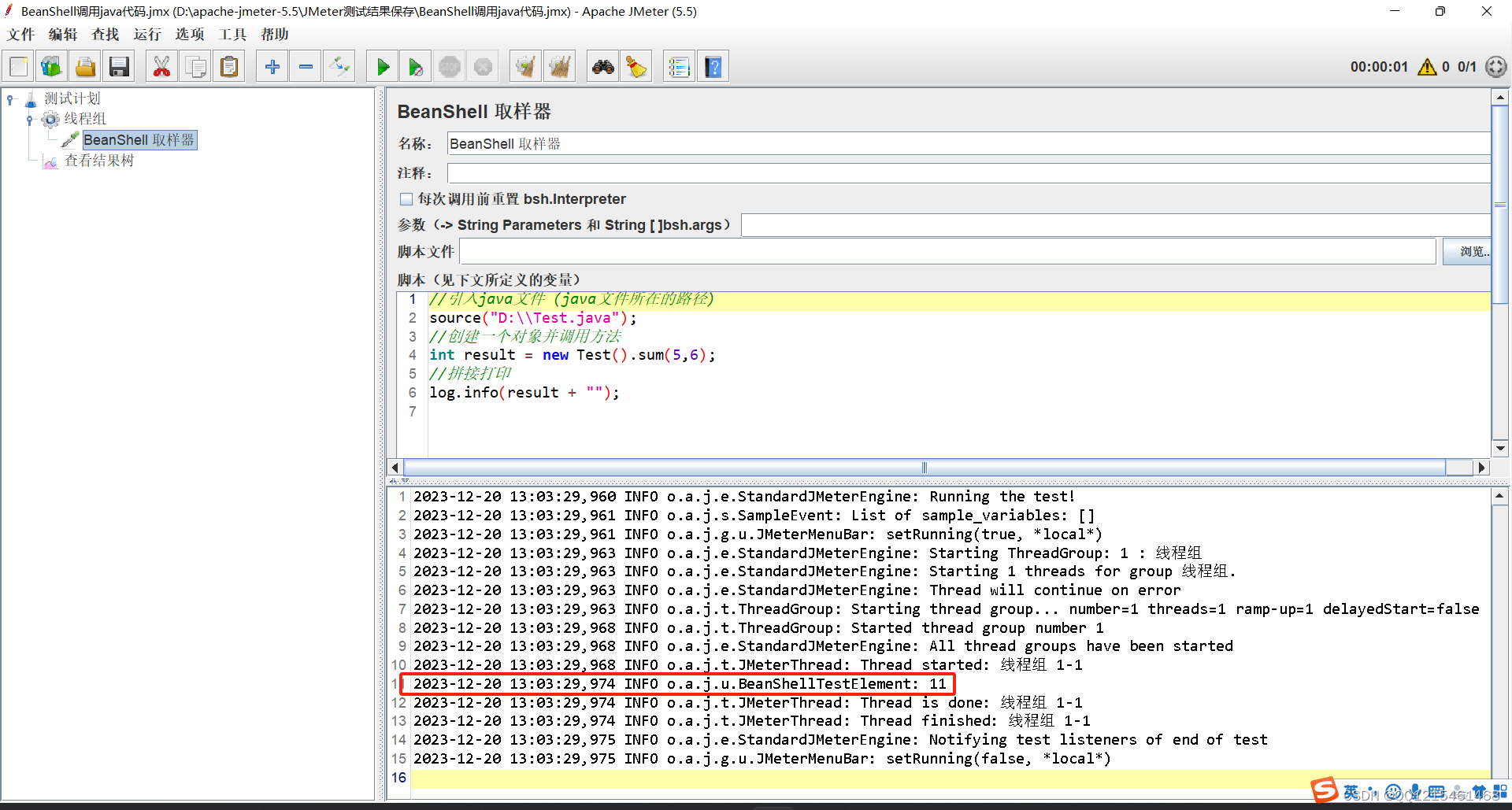Click log line Notifying test listeners of end of test
The width and height of the screenshot is (1512, 810).
(840, 740)
